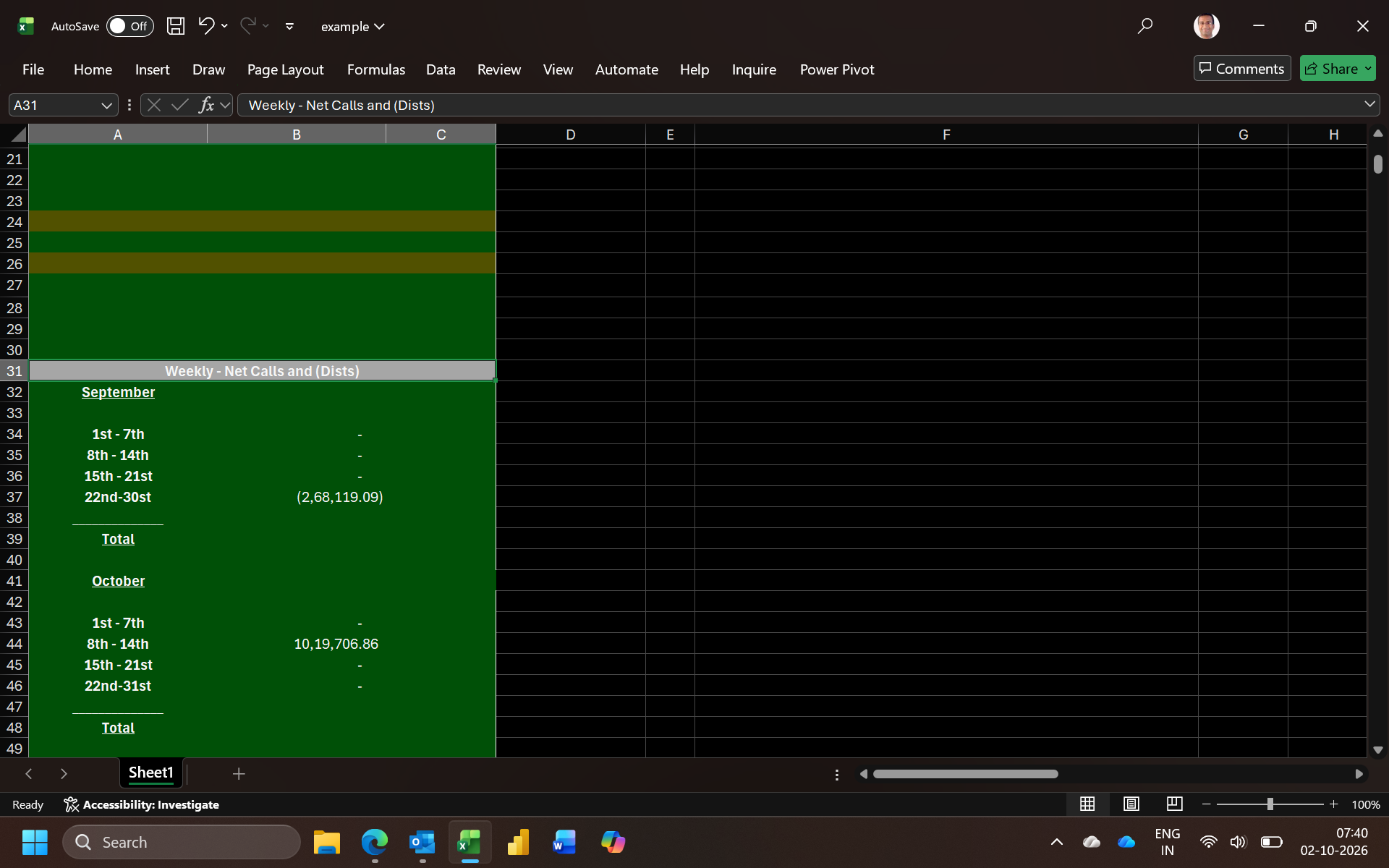Viewport: 1389px width, 868px height.
Task: Expand the Undo history dropdown
Action: click(224, 26)
